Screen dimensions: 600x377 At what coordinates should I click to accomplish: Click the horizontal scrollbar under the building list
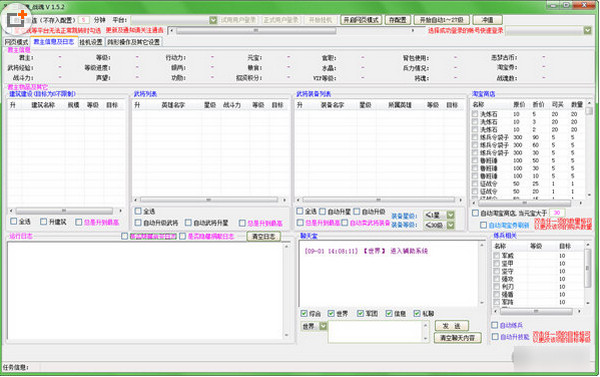pos(66,211)
